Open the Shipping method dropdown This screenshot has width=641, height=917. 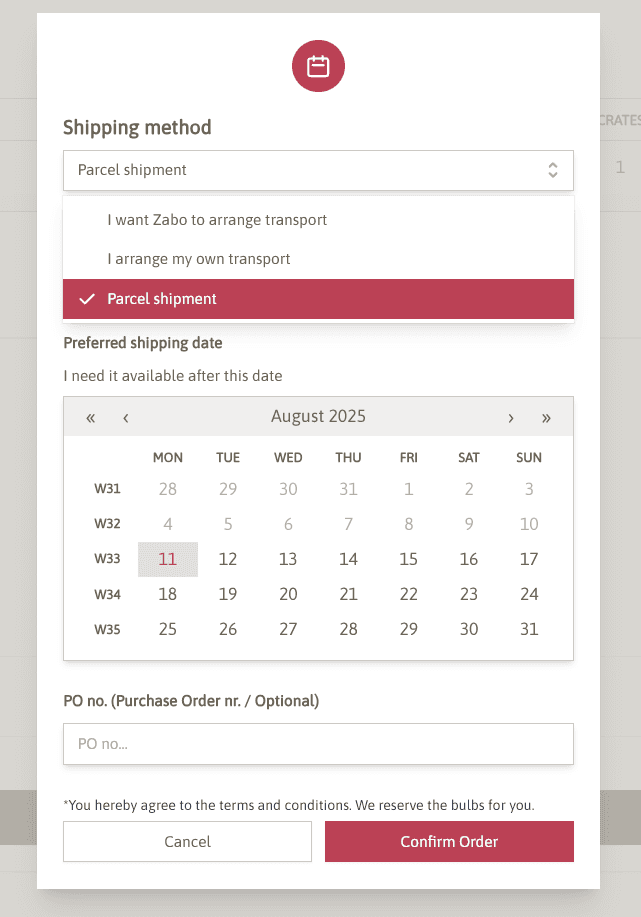pyautogui.click(x=318, y=170)
